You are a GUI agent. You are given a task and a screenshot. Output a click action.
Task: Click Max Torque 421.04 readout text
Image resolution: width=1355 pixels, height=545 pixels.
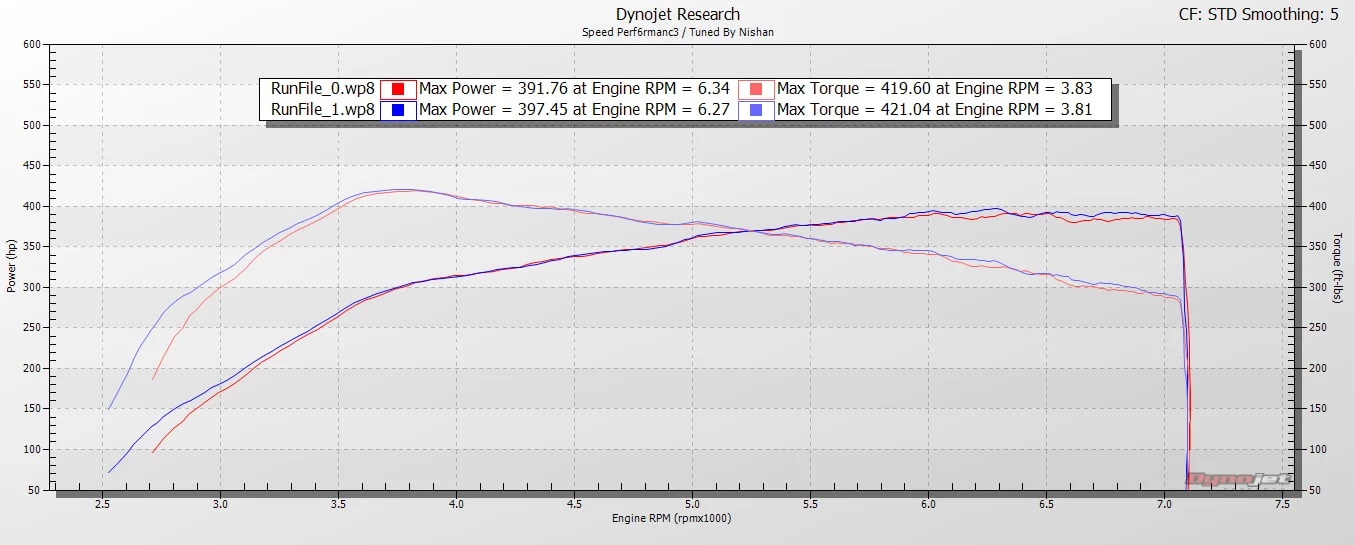point(934,110)
